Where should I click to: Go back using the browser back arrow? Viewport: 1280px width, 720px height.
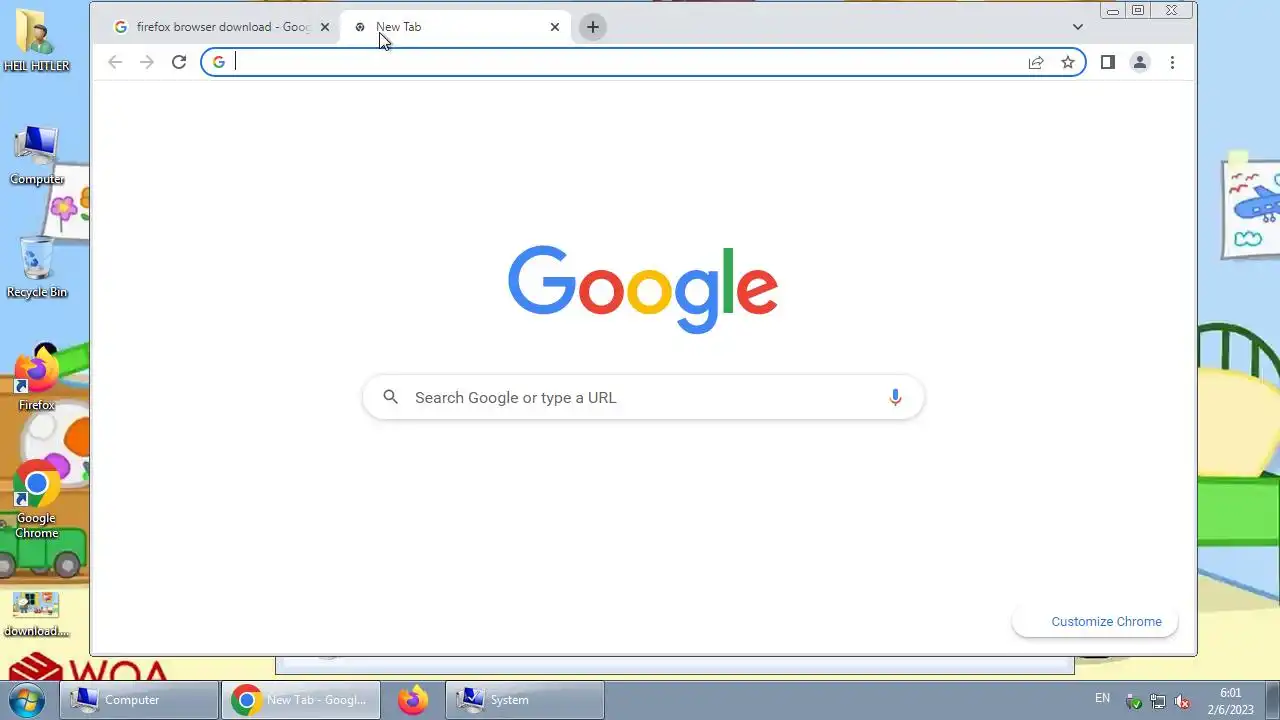point(115,62)
